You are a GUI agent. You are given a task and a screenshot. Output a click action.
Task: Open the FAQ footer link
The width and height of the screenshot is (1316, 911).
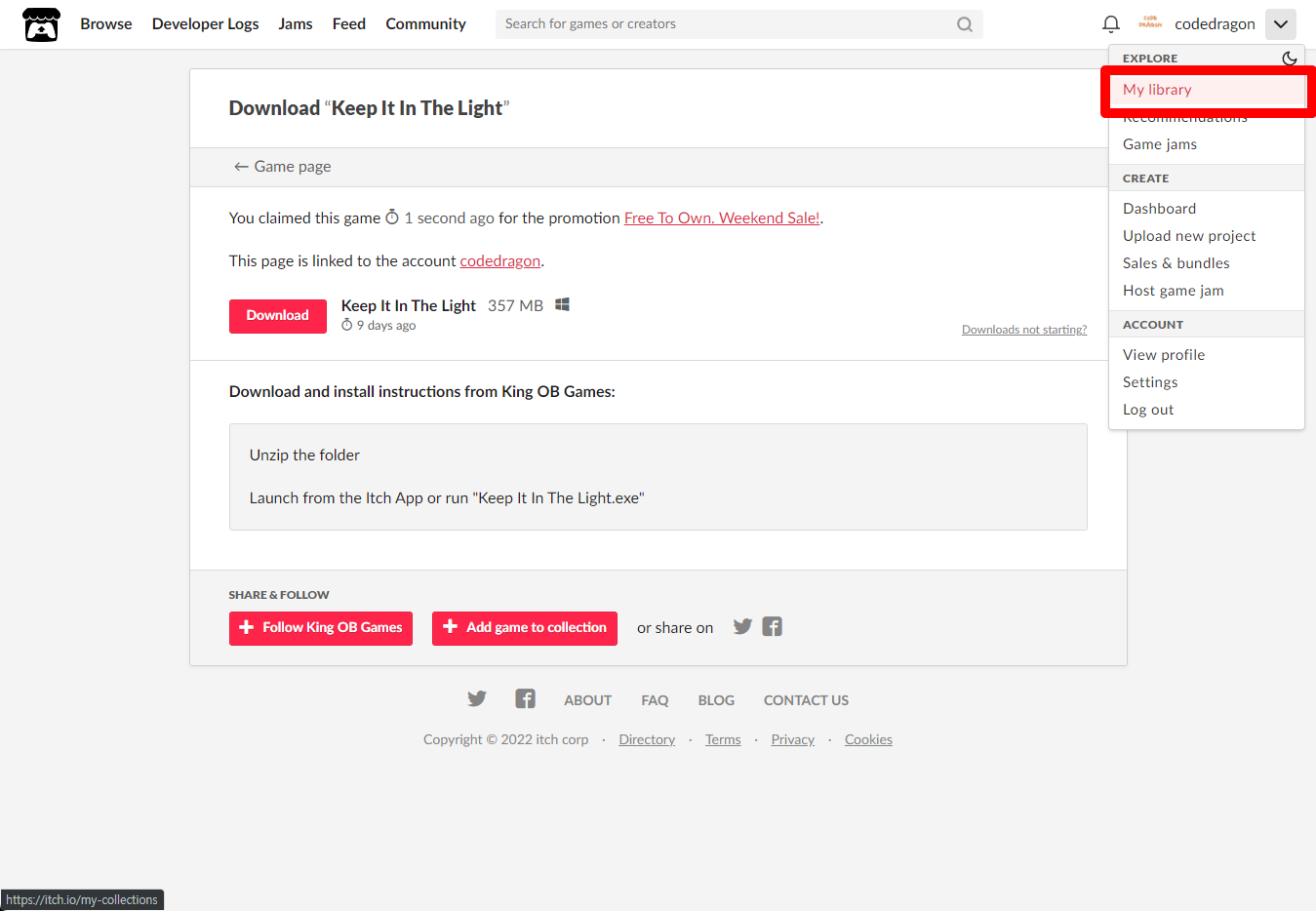click(655, 700)
